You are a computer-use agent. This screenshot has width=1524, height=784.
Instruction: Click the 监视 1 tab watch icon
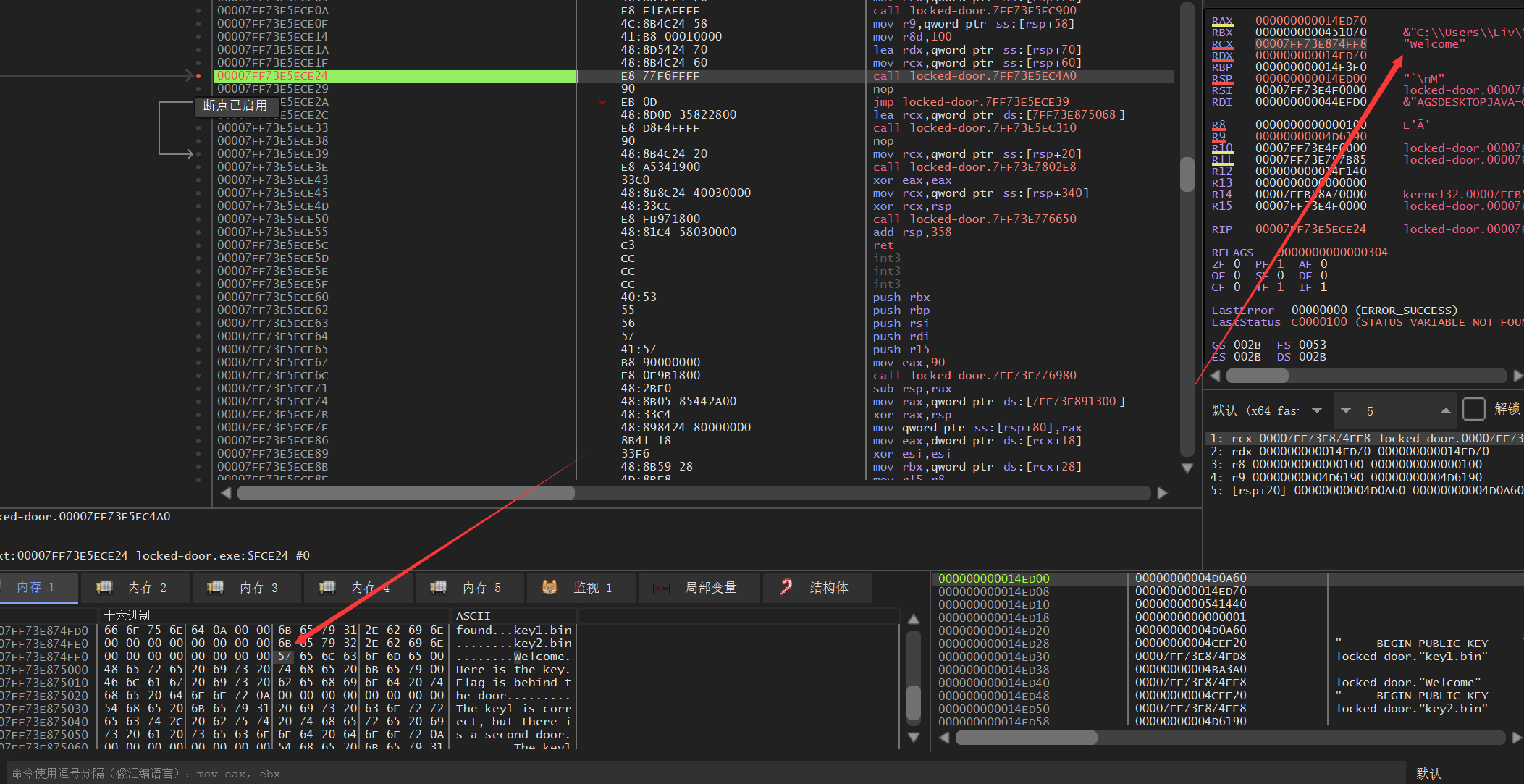[550, 587]
